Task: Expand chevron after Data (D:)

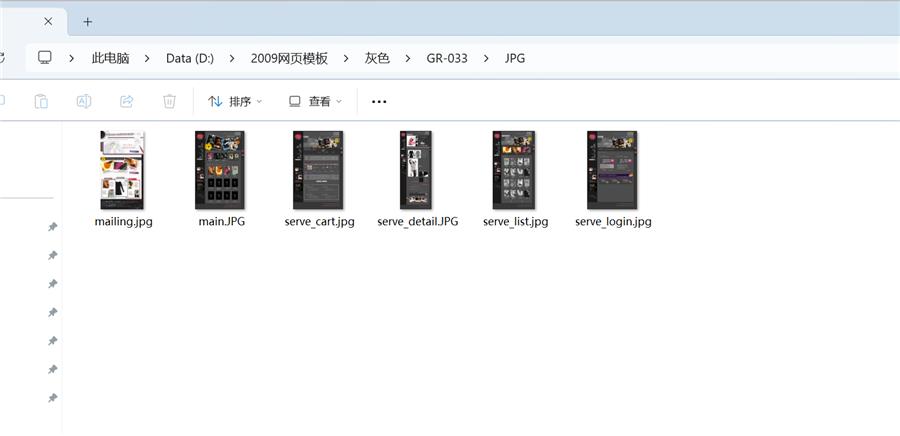Action: [x=232, y=58]
